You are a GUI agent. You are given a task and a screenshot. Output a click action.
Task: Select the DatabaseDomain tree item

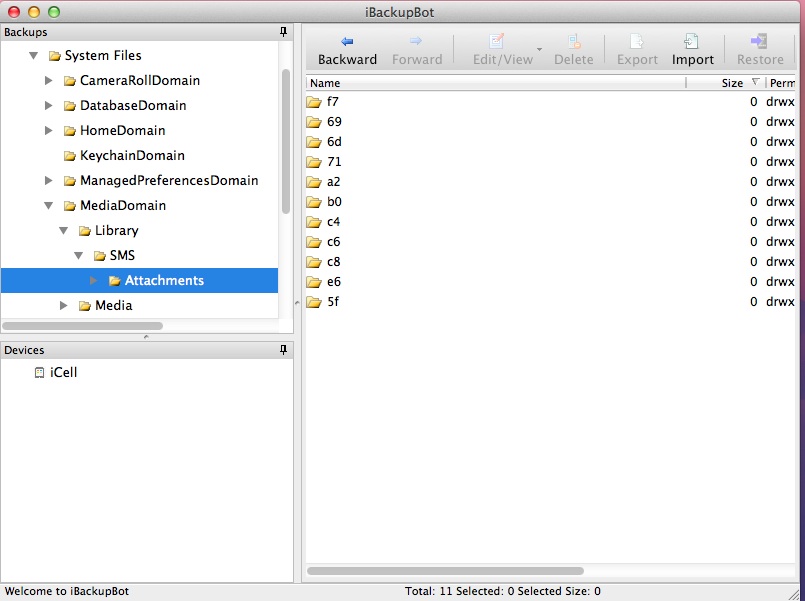(125, 106)
